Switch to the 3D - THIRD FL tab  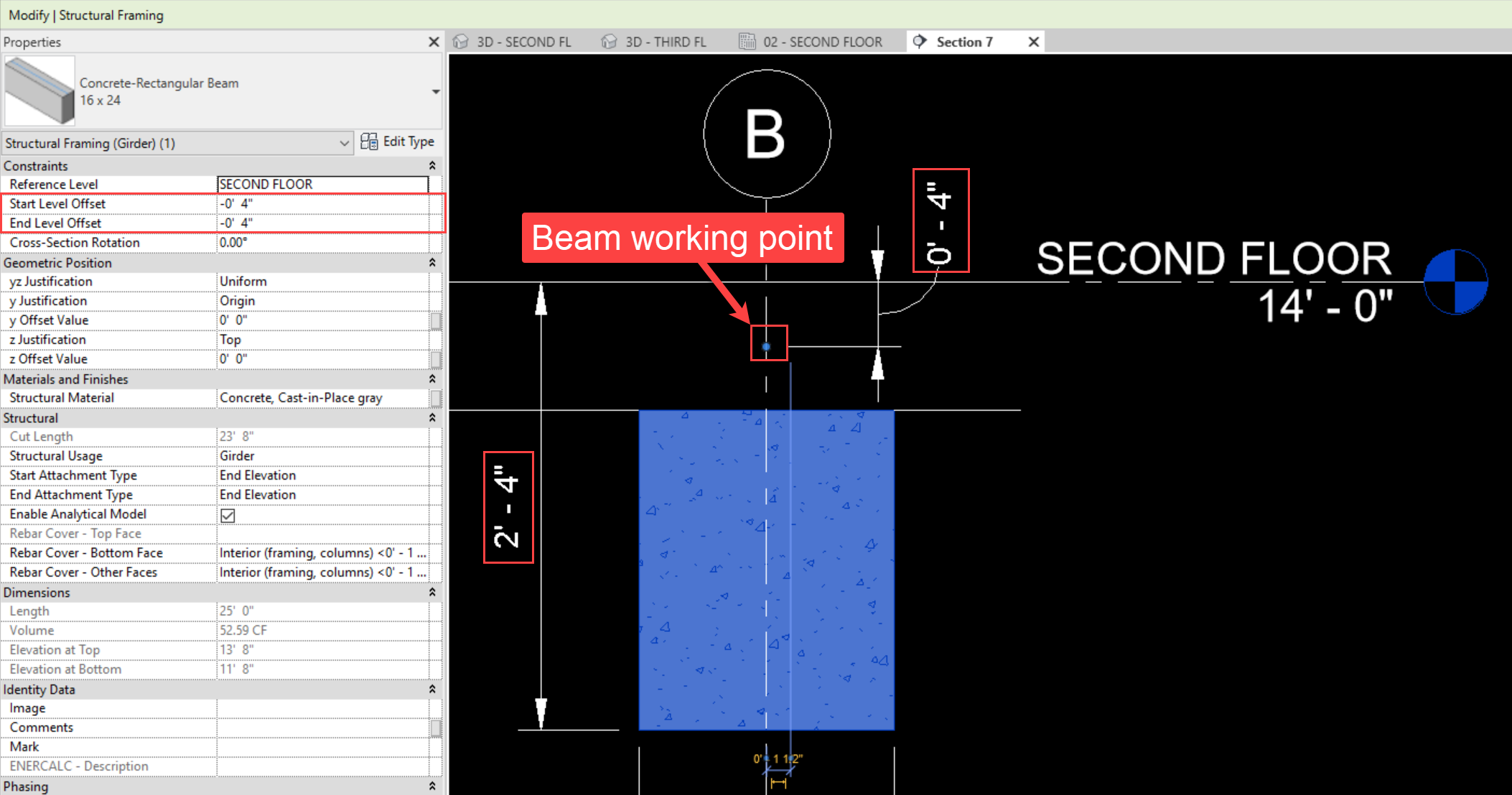coord(666,42)
